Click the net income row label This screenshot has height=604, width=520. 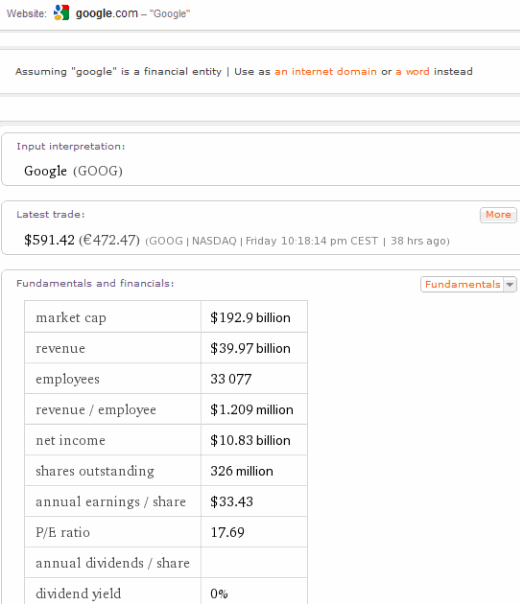[70, 441]
